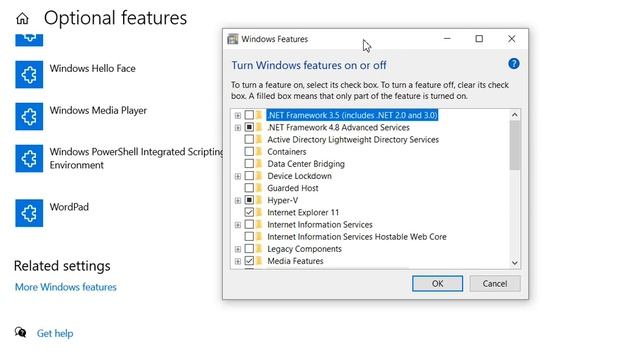
Task: Click the WordPad feature icon
Action: [x=29, y=213]
